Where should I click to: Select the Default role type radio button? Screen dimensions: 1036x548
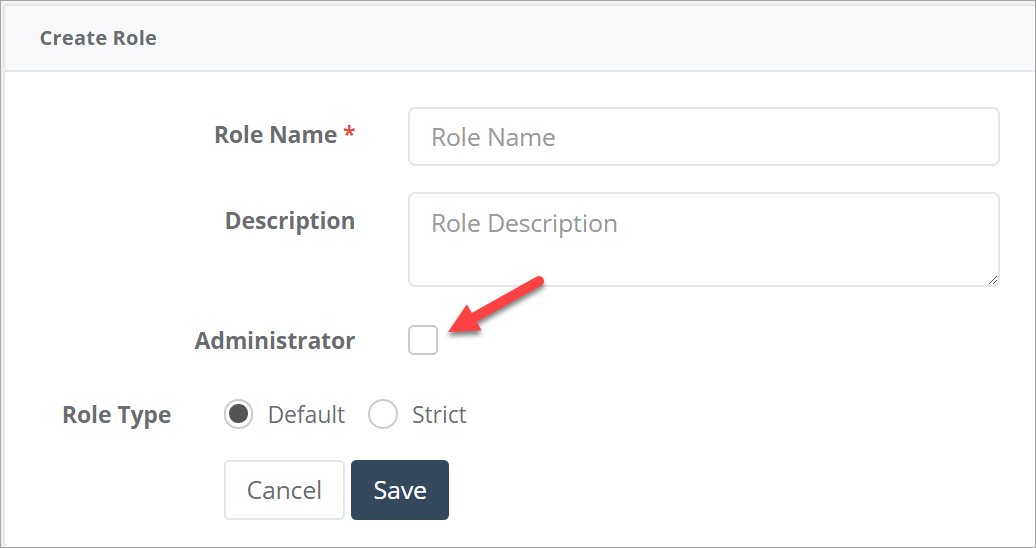(x=239, y=414)
